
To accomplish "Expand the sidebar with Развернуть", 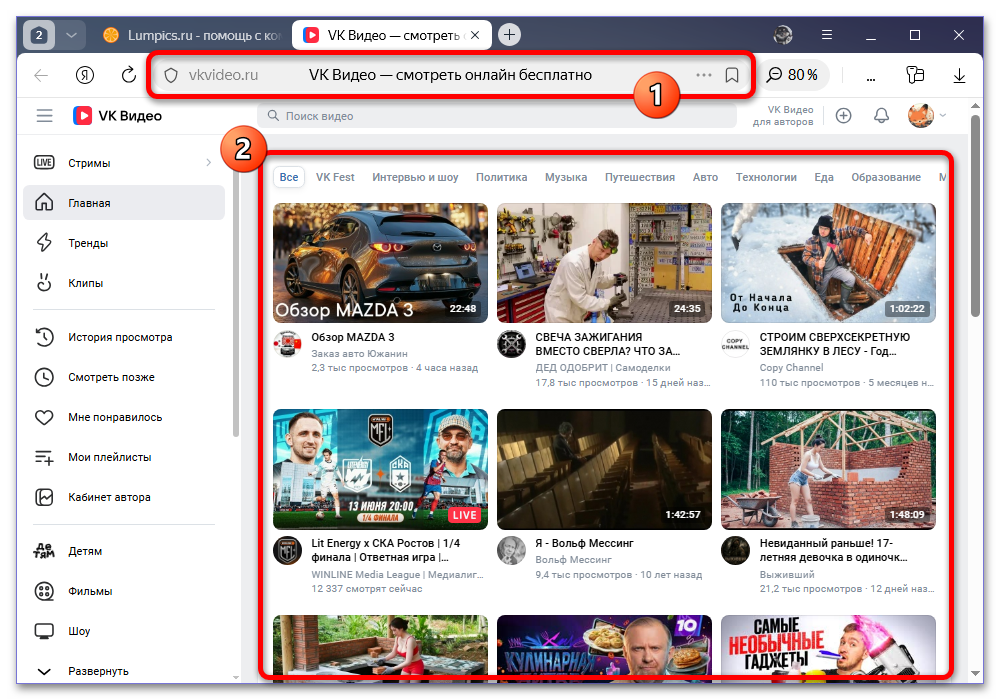I will 124,671.
